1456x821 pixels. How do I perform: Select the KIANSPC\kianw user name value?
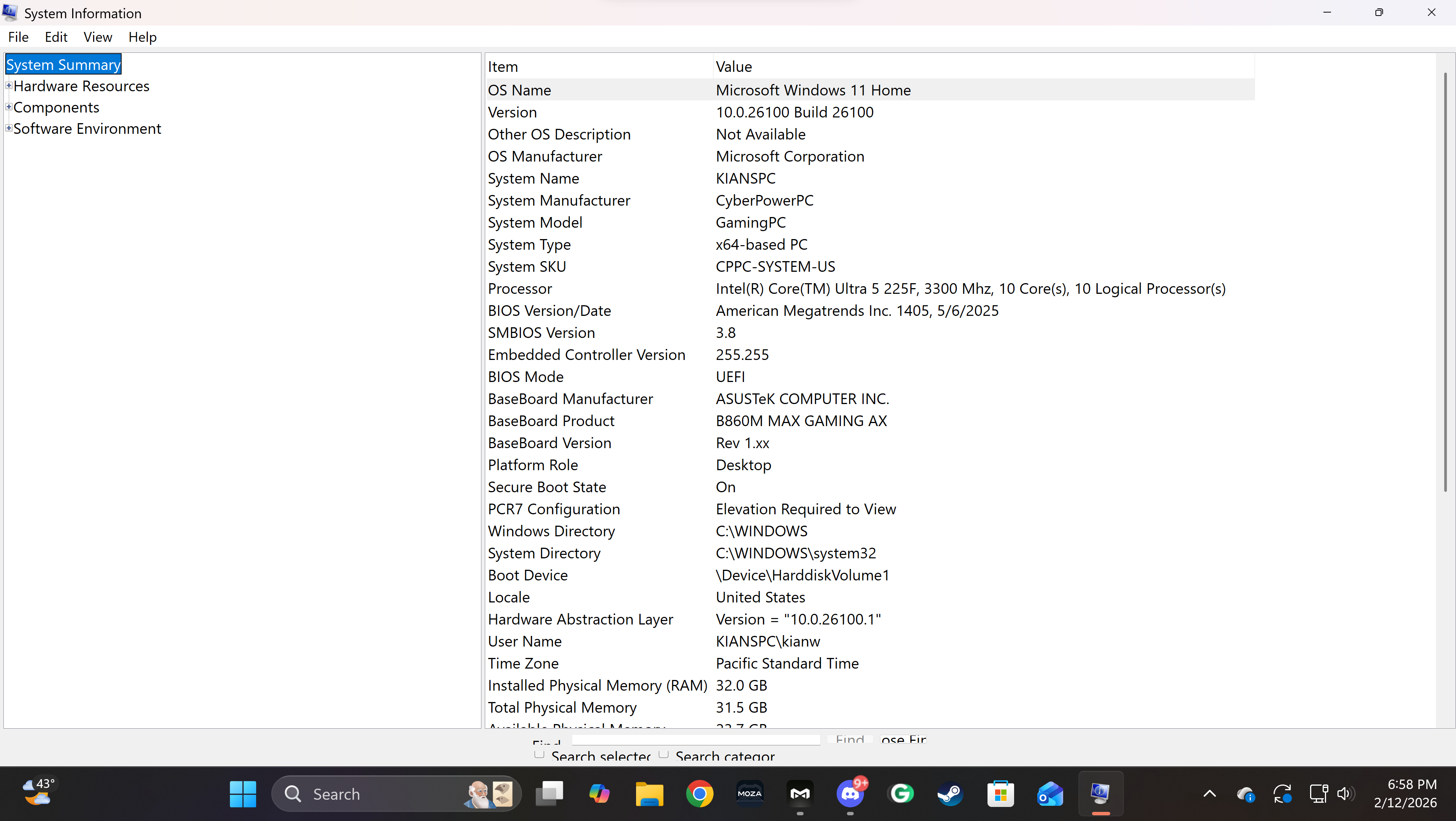[x=768, y=641]
